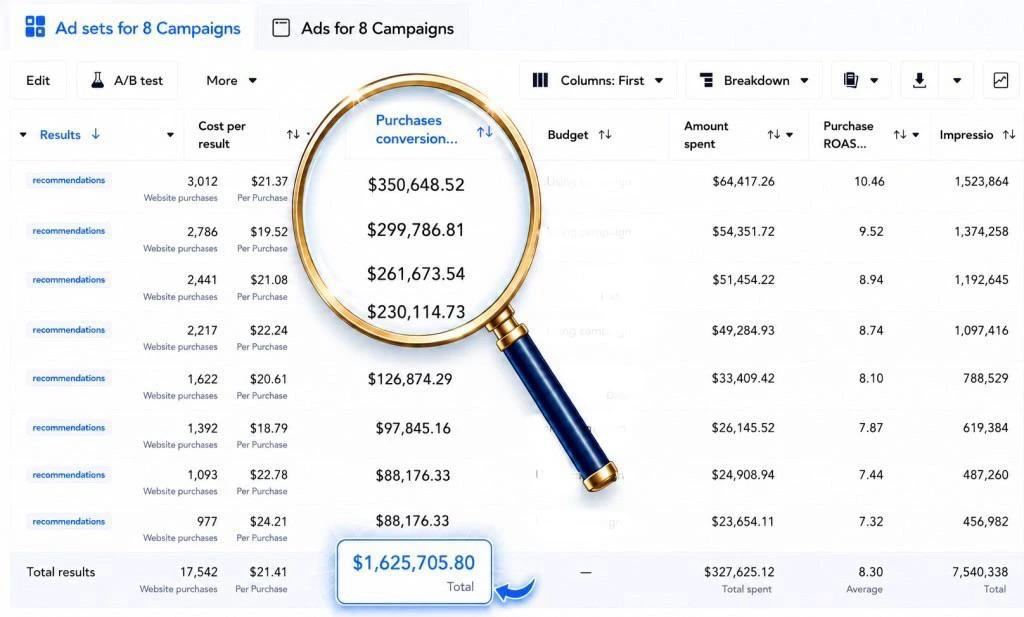The image size is (1024, 617).
Task: Expand the More dropdown menu
Action: click(x=231, y=80)
